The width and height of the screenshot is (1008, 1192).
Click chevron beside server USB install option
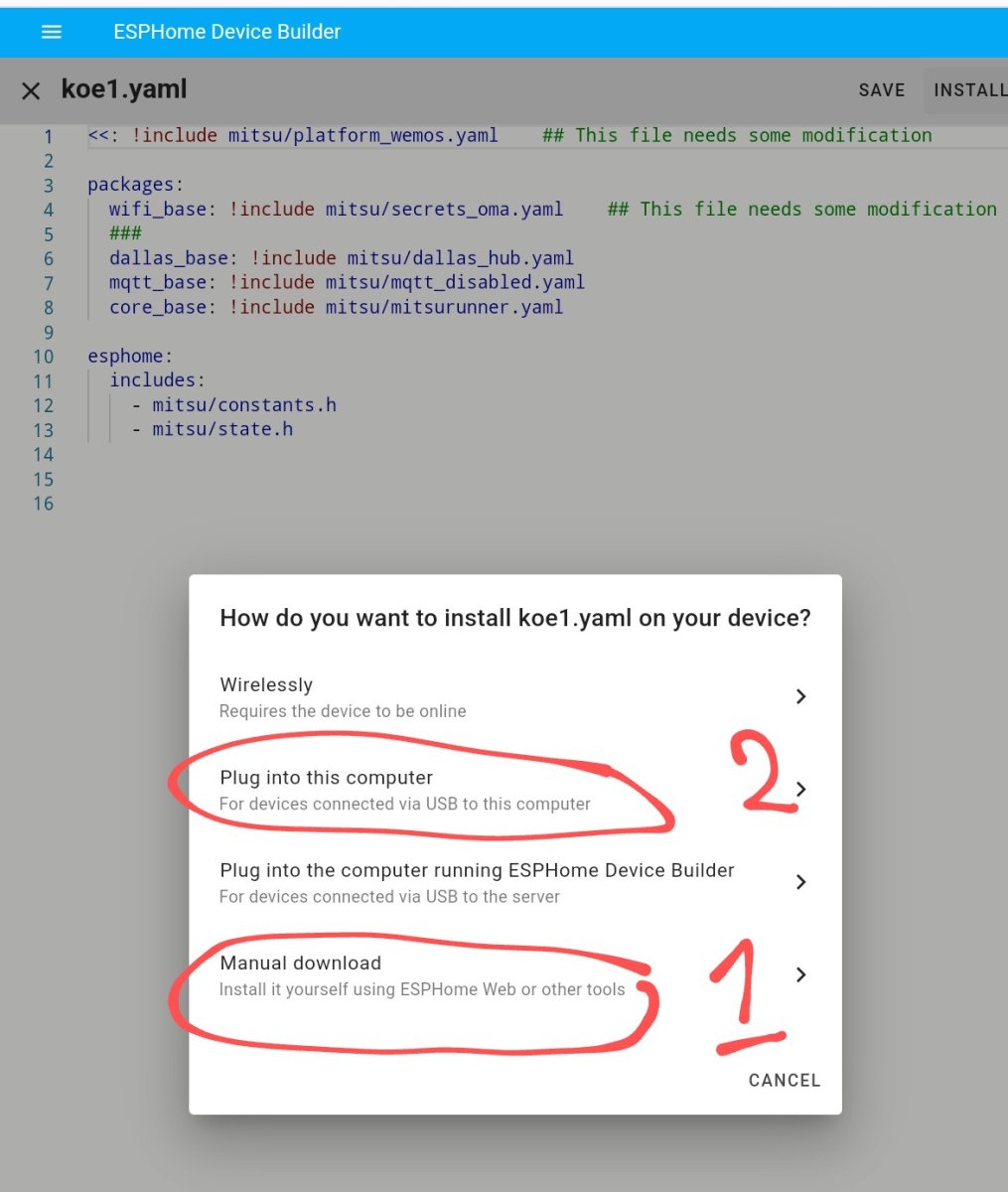(x=800, y=882)
